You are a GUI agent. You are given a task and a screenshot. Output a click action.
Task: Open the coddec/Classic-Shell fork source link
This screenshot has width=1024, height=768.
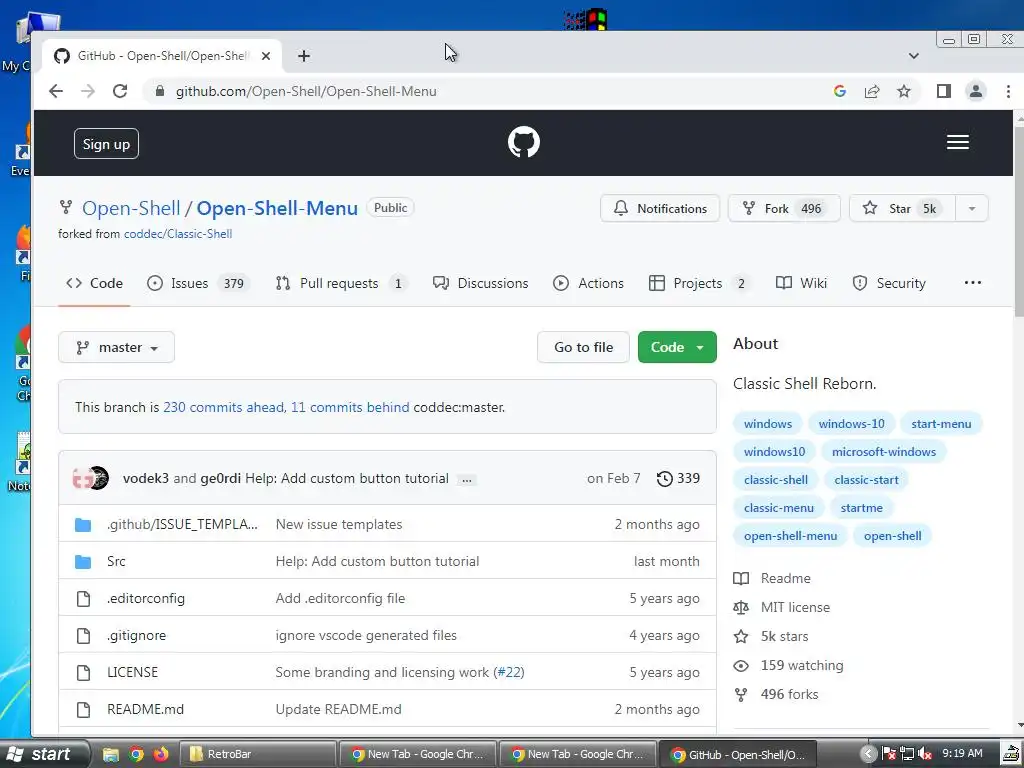point(178,234)
